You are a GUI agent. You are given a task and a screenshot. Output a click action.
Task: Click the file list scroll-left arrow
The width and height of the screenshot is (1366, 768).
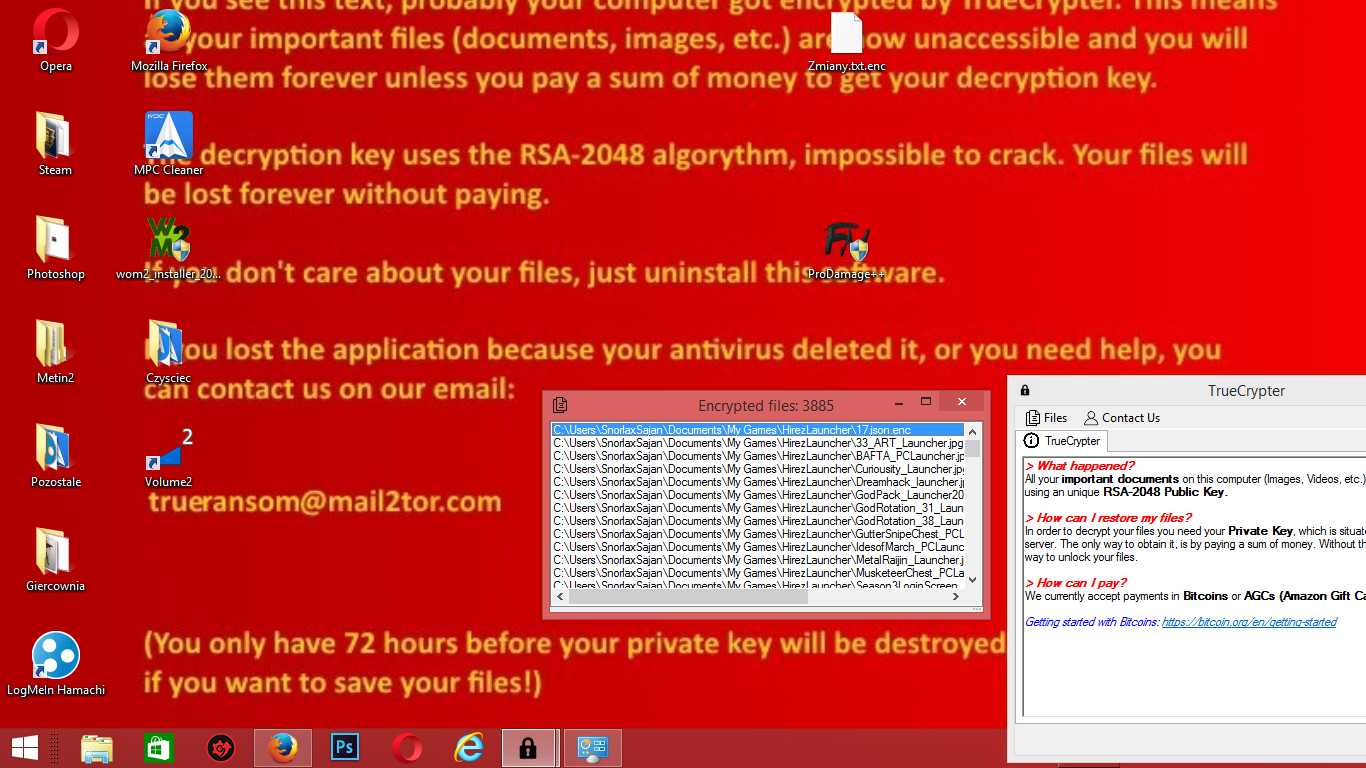(559, 597)
